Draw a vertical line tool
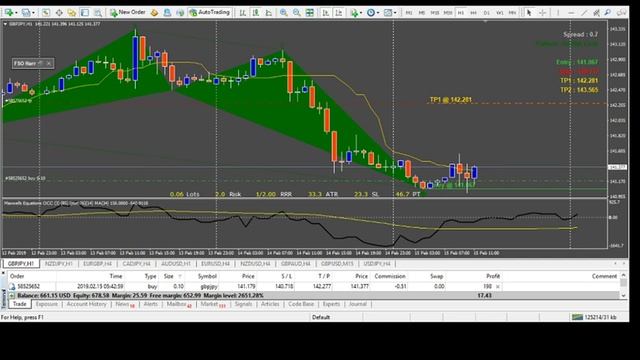 (558, 13)
